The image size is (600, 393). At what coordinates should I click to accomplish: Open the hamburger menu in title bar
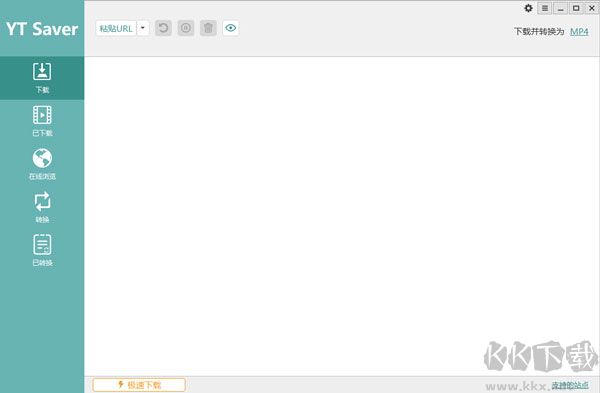click(x=545, y=8)
